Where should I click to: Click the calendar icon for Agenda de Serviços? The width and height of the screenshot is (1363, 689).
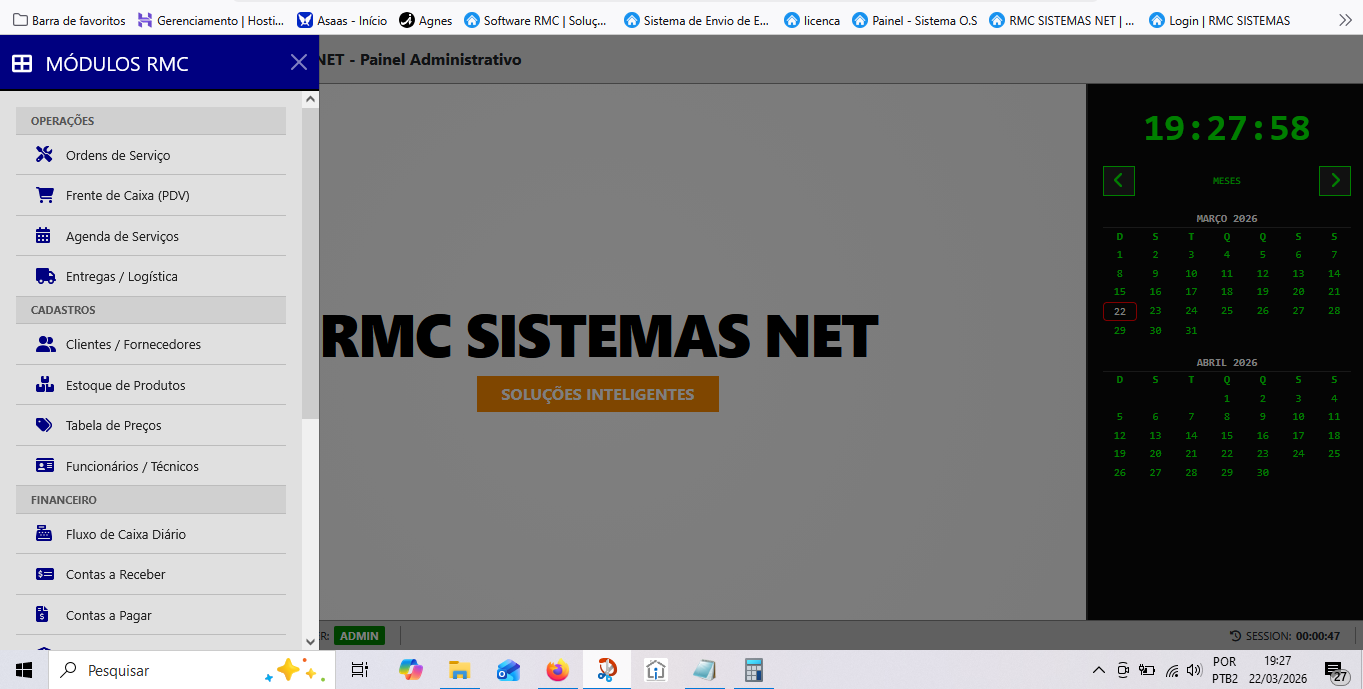44,236
